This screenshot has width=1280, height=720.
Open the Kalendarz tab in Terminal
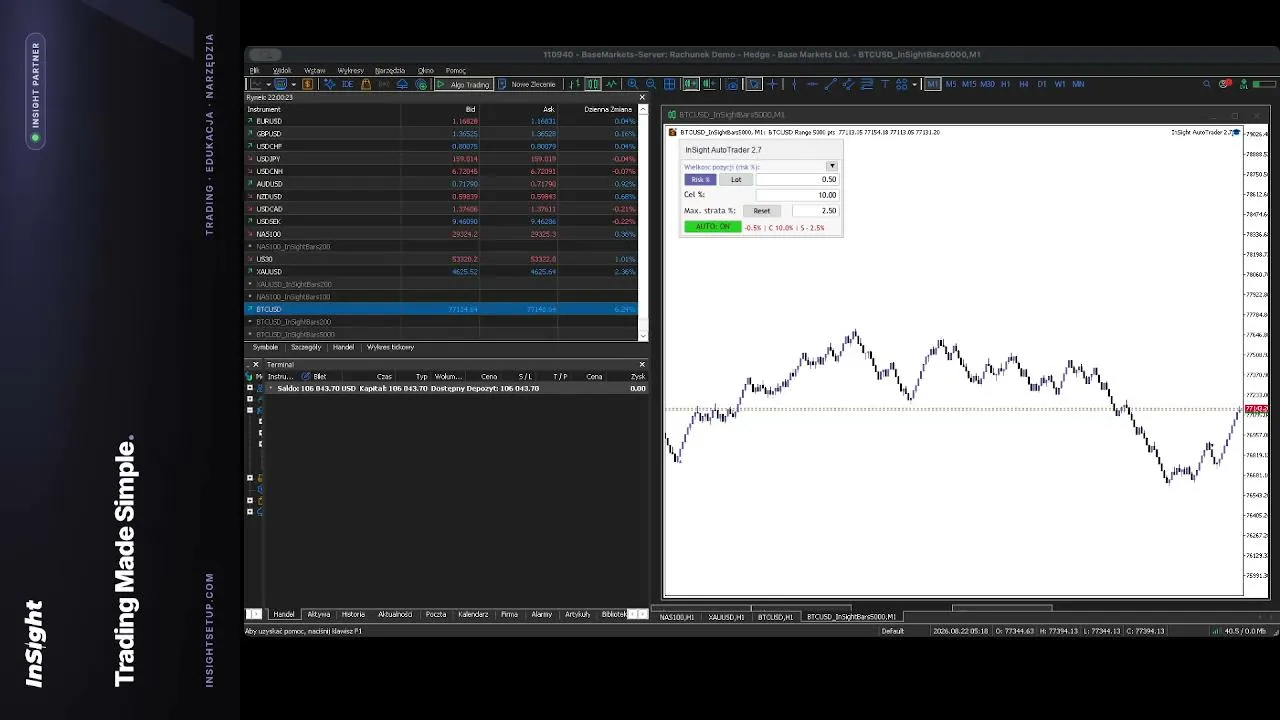click(473, 614)
